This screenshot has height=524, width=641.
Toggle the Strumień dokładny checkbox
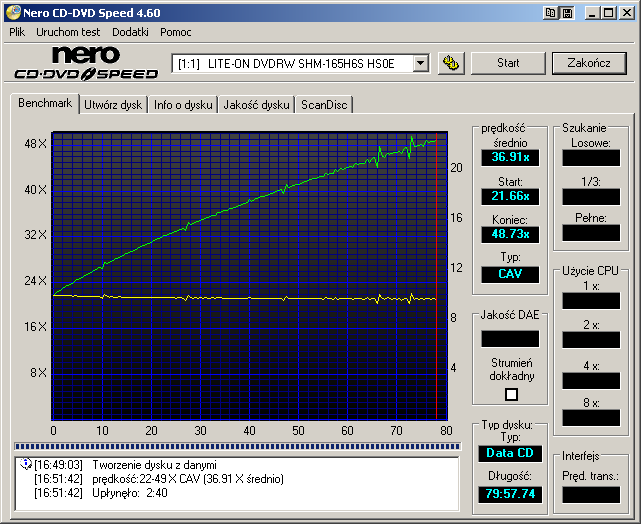pos(511,394)
